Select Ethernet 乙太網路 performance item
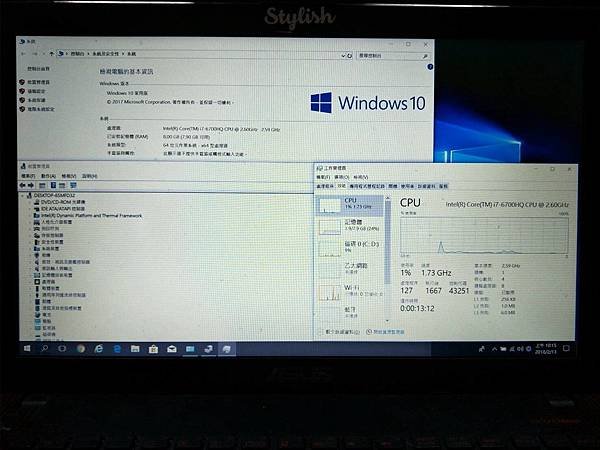600x450 pixels. (350, 269)
